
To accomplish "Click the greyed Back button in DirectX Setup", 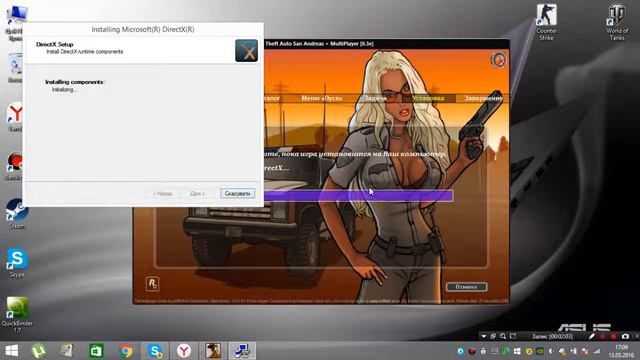I will click(x=162, y=193).
